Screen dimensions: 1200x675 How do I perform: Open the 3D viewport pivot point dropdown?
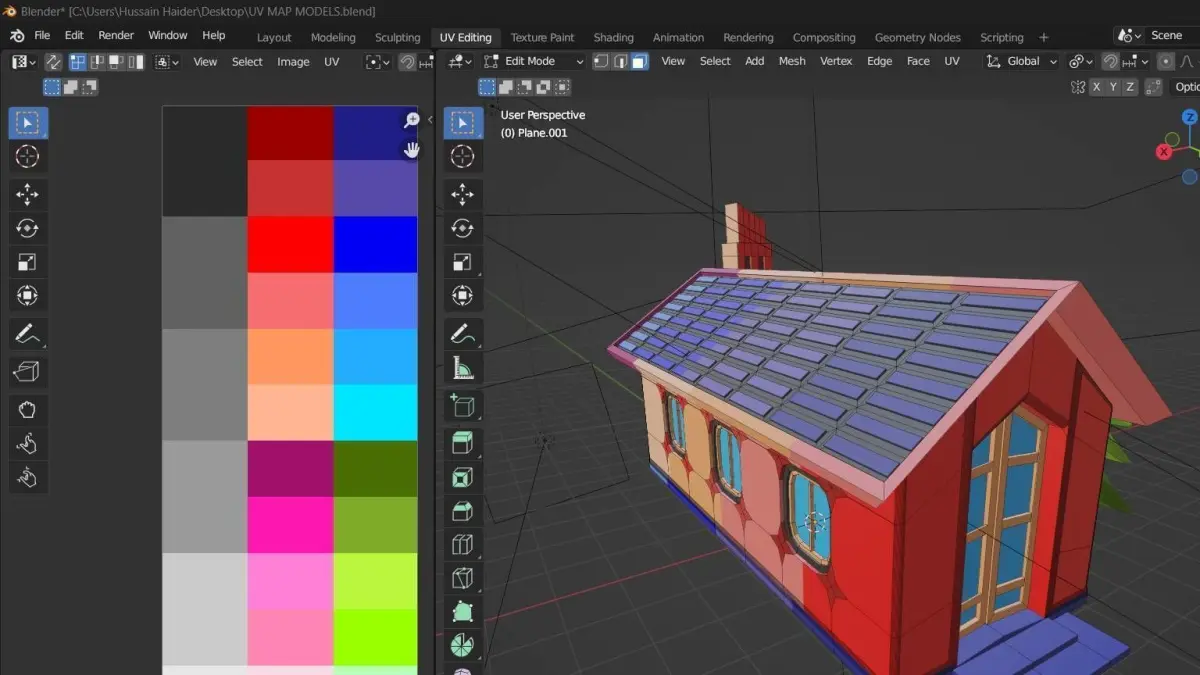click(1081, 61)
